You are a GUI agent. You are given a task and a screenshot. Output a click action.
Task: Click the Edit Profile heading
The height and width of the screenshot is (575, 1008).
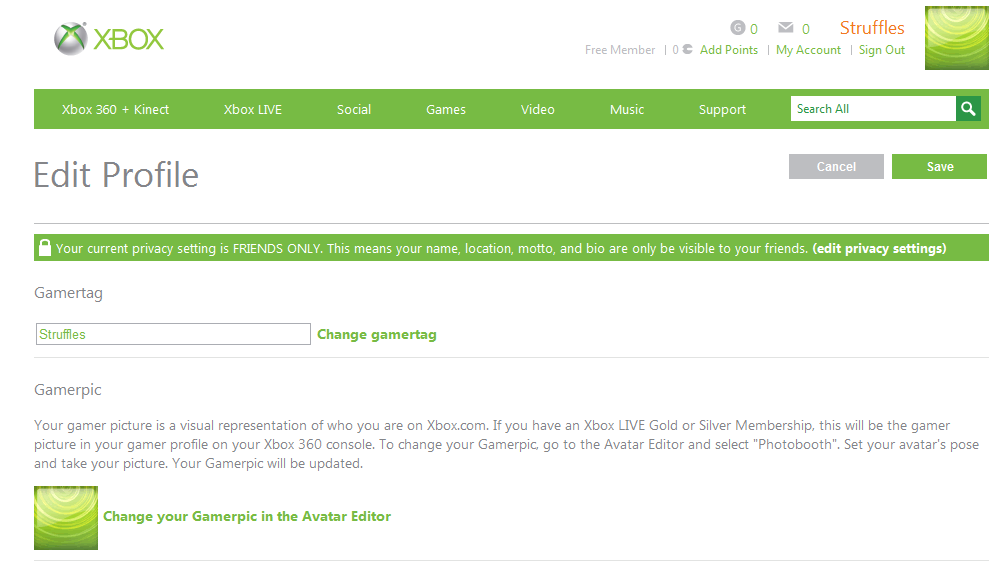click(116, 175)
